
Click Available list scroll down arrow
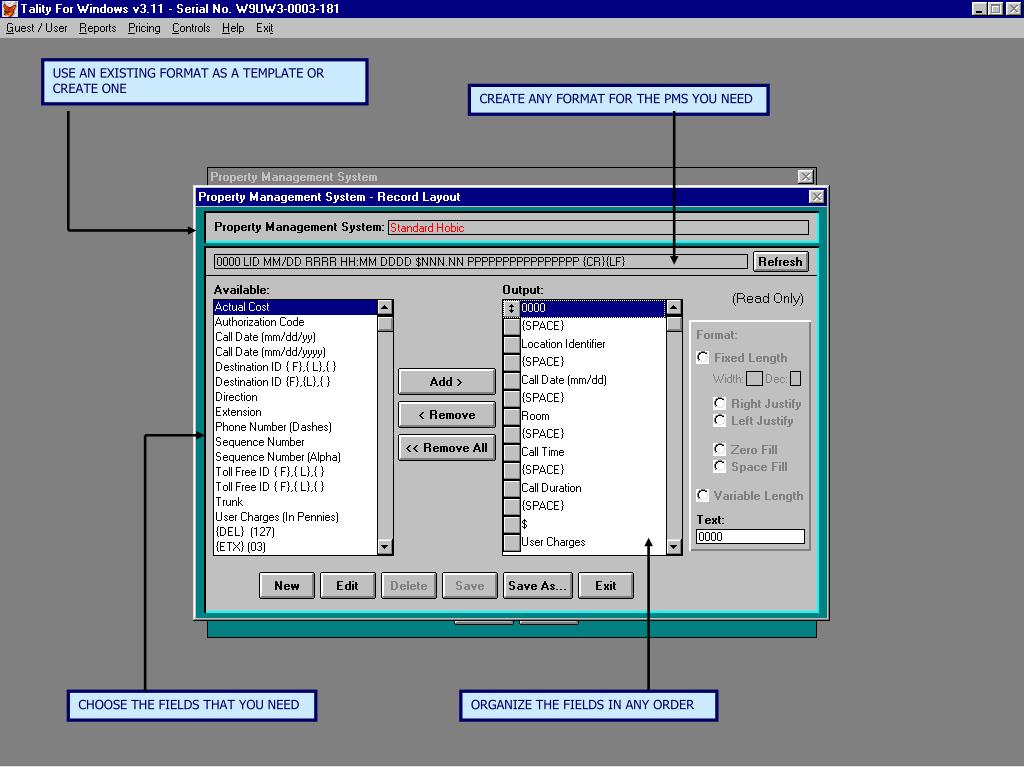385,547
